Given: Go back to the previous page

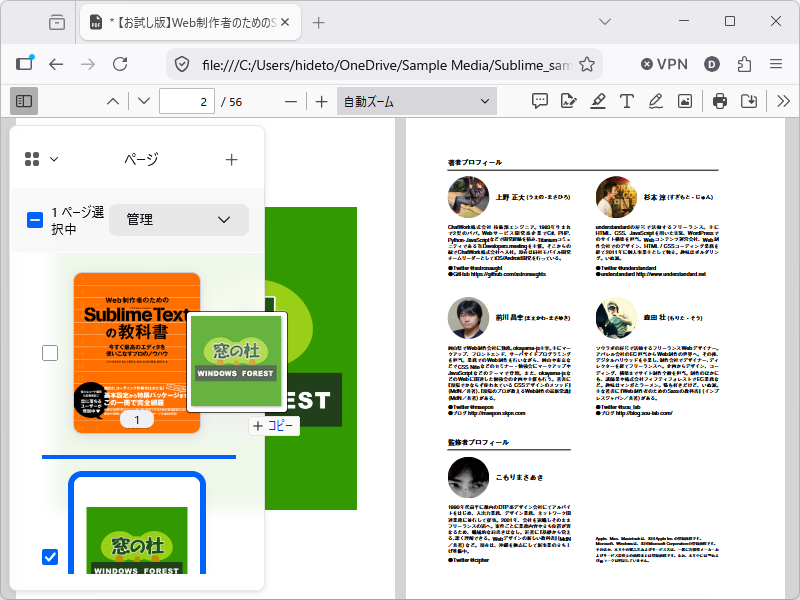Looking at the screenshot, I should click(56, 64).
